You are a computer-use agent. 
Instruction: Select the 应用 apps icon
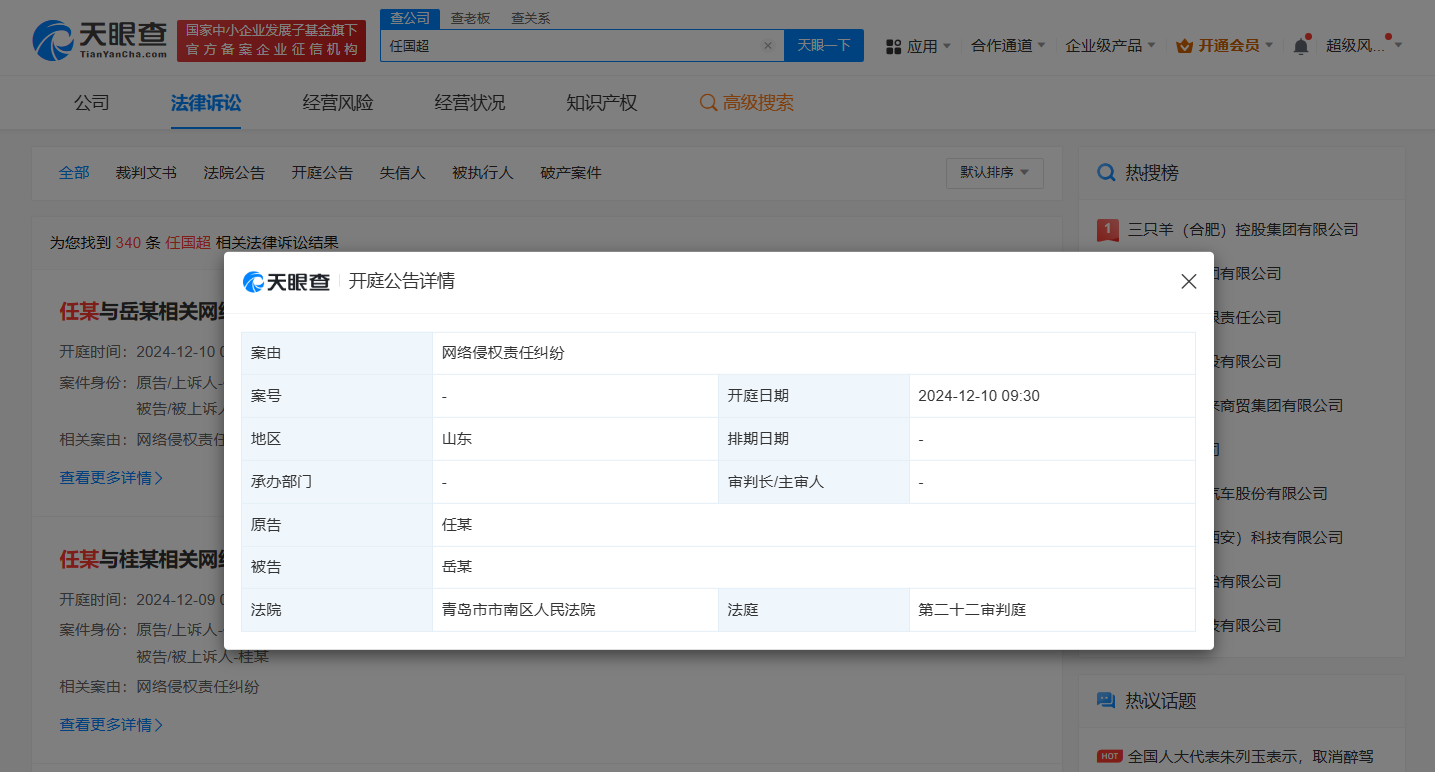click(x=893, y=46)
